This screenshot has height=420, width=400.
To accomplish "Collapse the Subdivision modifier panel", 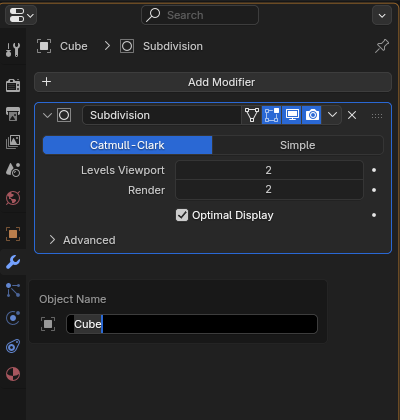I will pos(47,115).
